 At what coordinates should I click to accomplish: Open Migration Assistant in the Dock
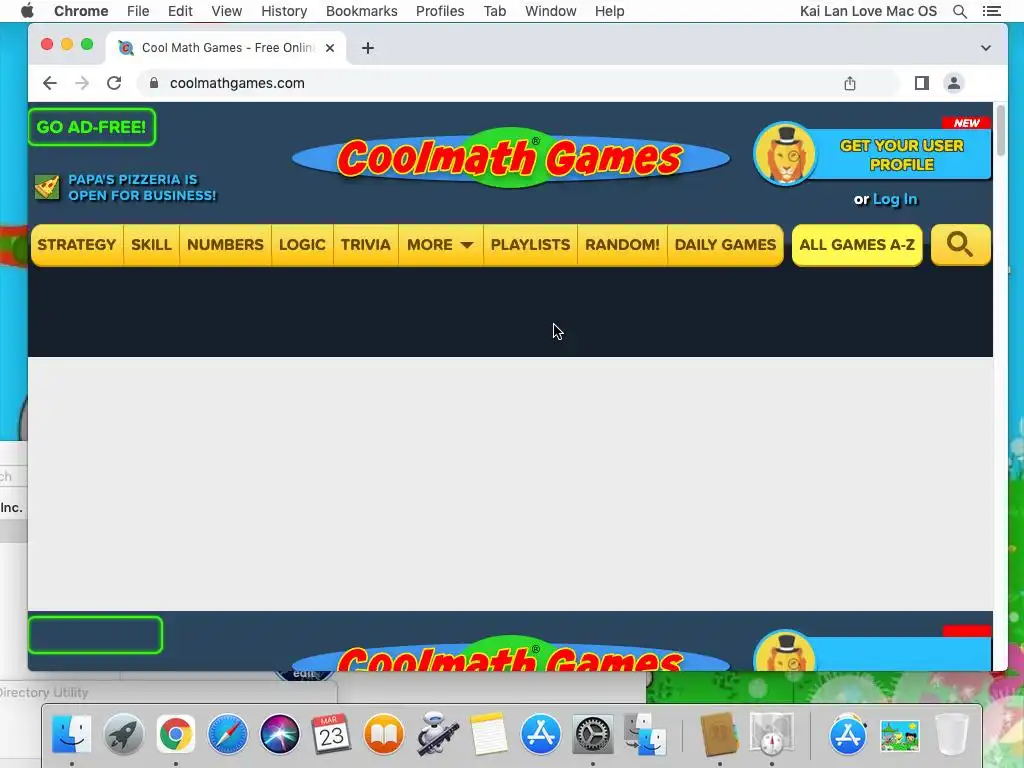tap(645, 734)
